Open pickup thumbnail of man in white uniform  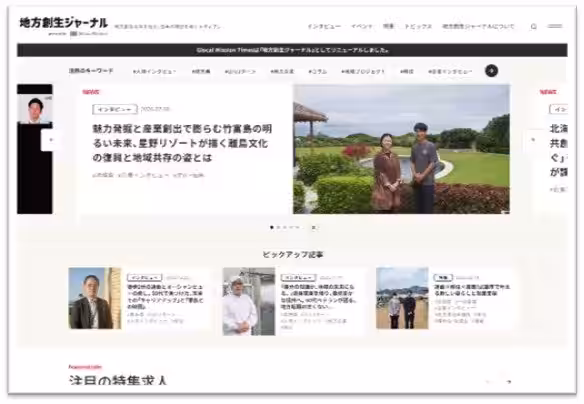pos(249,301)
